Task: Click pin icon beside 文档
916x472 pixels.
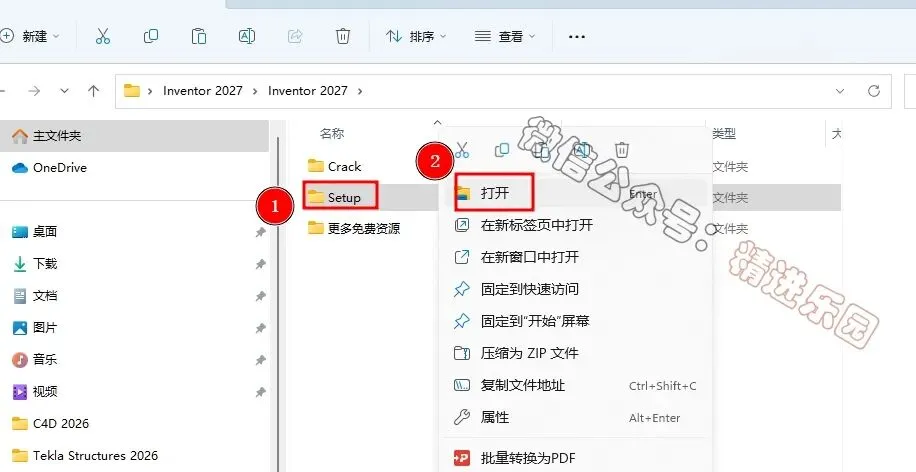Action: pos(261,297)
